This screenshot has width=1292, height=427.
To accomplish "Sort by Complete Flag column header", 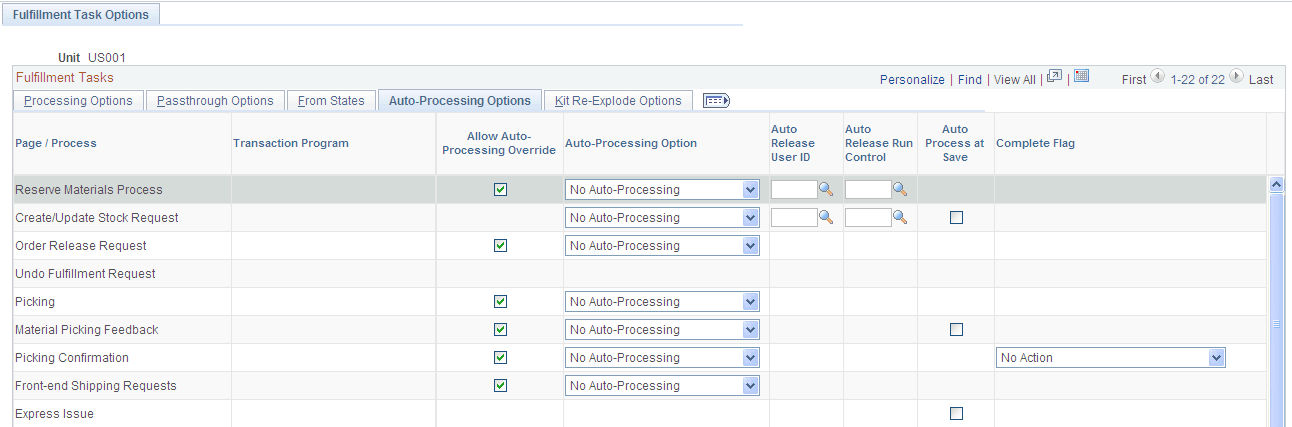I will tap(1035, 143).
